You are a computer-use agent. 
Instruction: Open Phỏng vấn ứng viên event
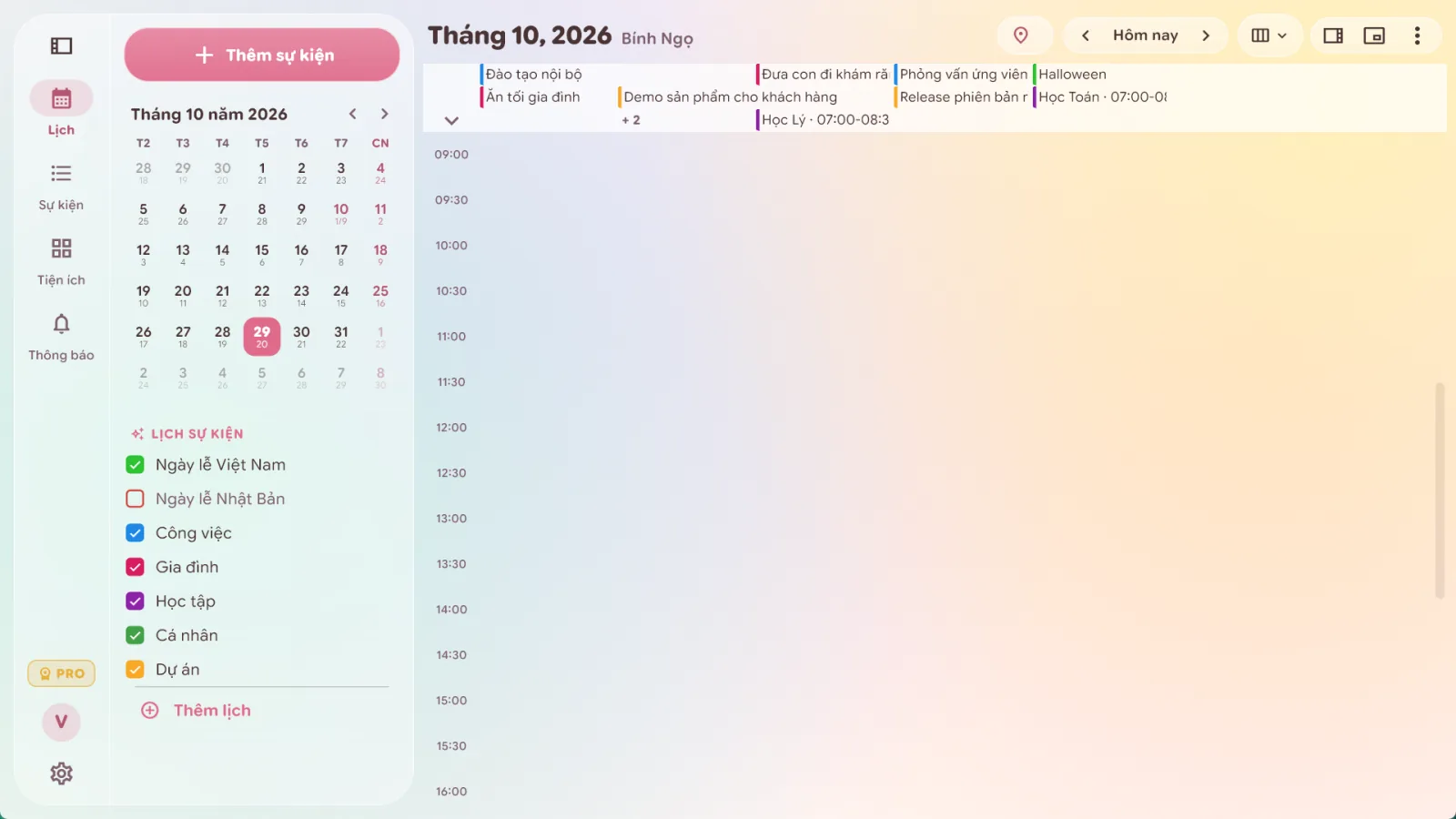[962, 75]
